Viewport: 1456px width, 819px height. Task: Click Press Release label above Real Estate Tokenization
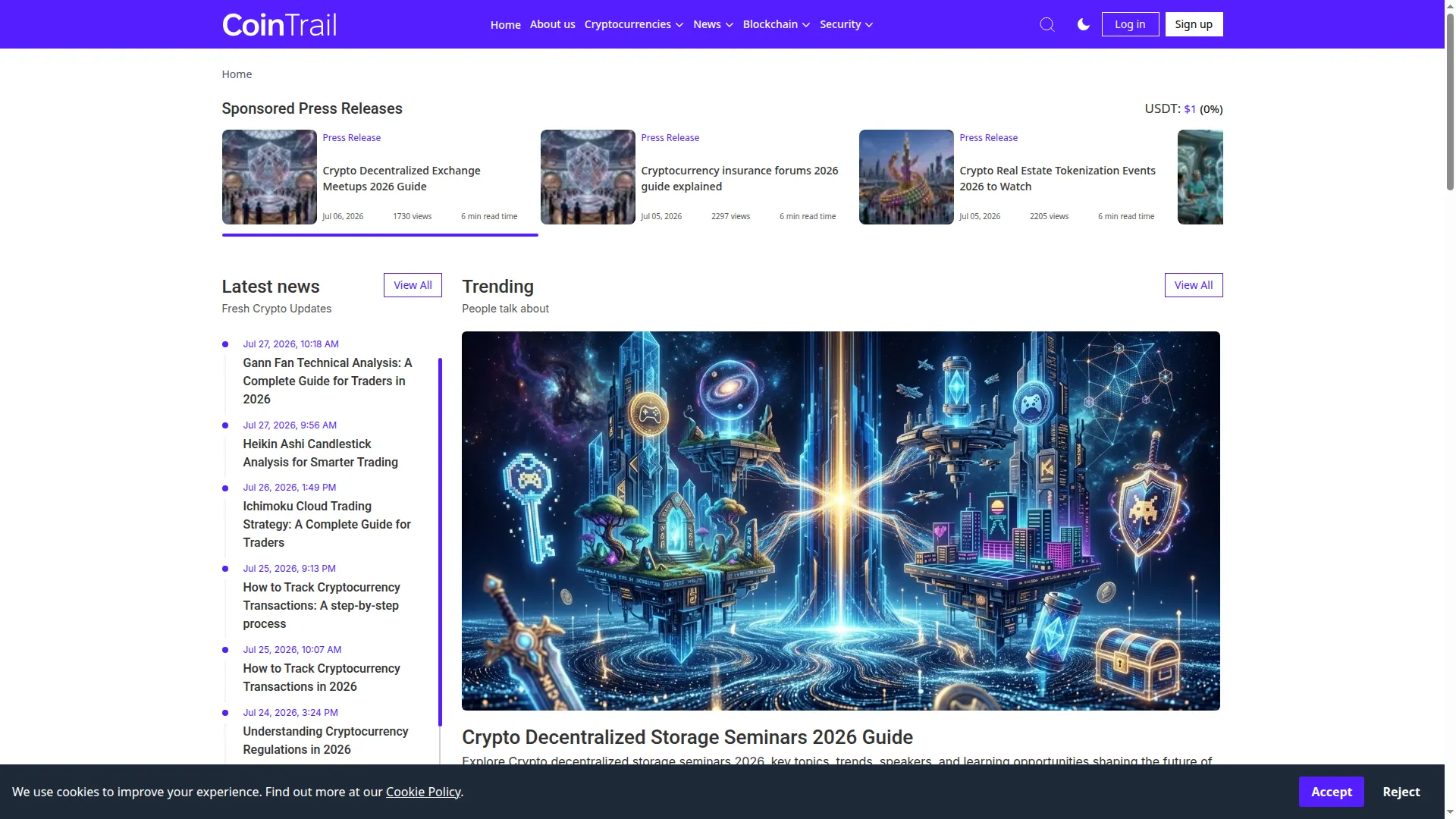(x=989, y=137)
